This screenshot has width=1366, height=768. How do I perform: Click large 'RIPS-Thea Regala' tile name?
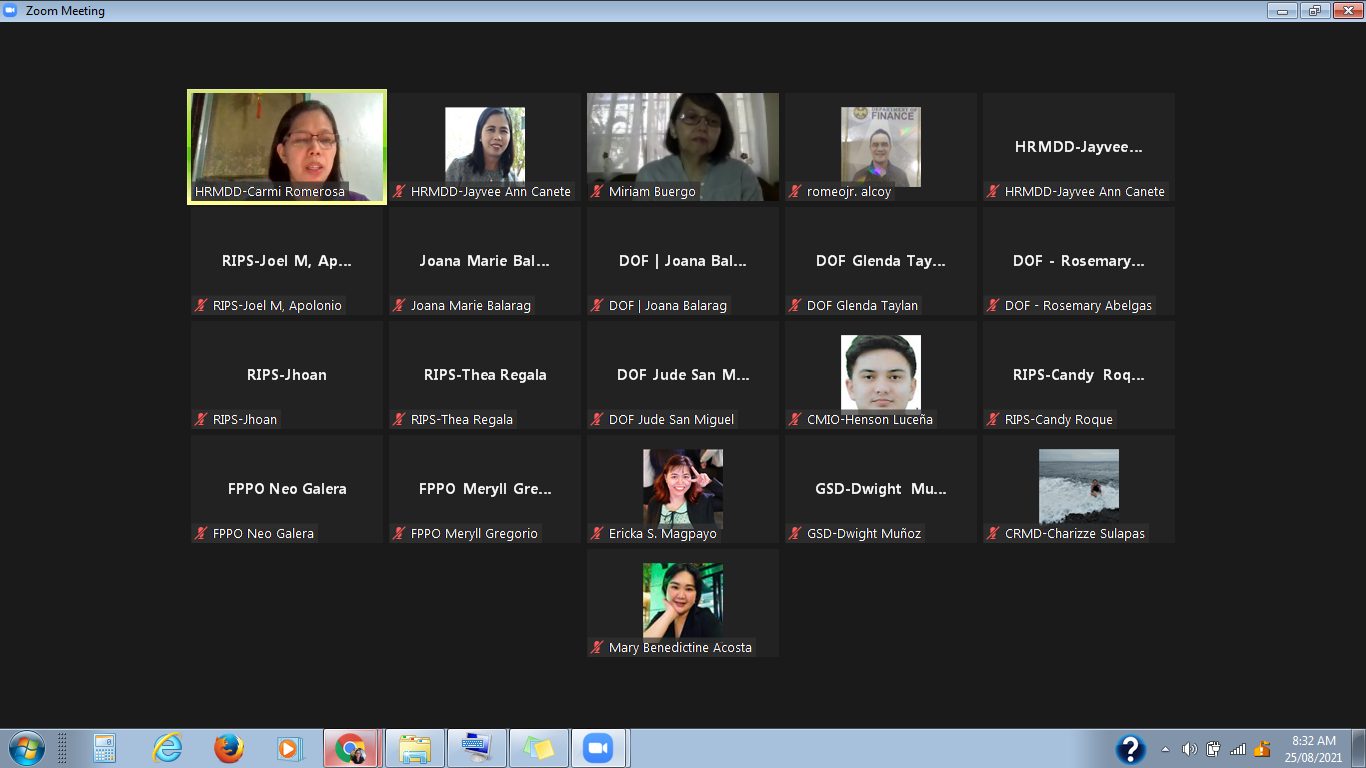coord(485,375)
